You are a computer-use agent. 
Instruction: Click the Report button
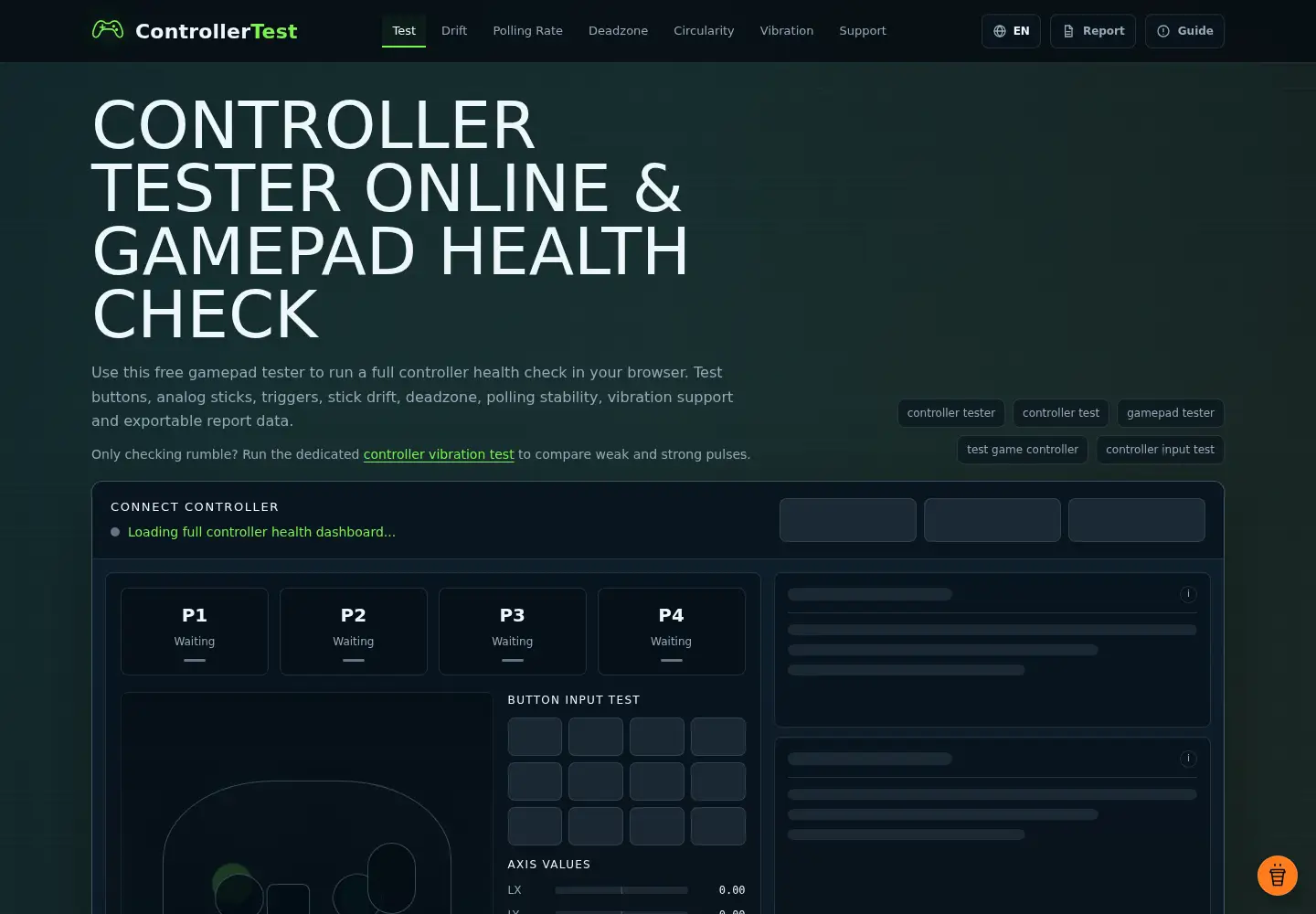(x=1093, y=31)
